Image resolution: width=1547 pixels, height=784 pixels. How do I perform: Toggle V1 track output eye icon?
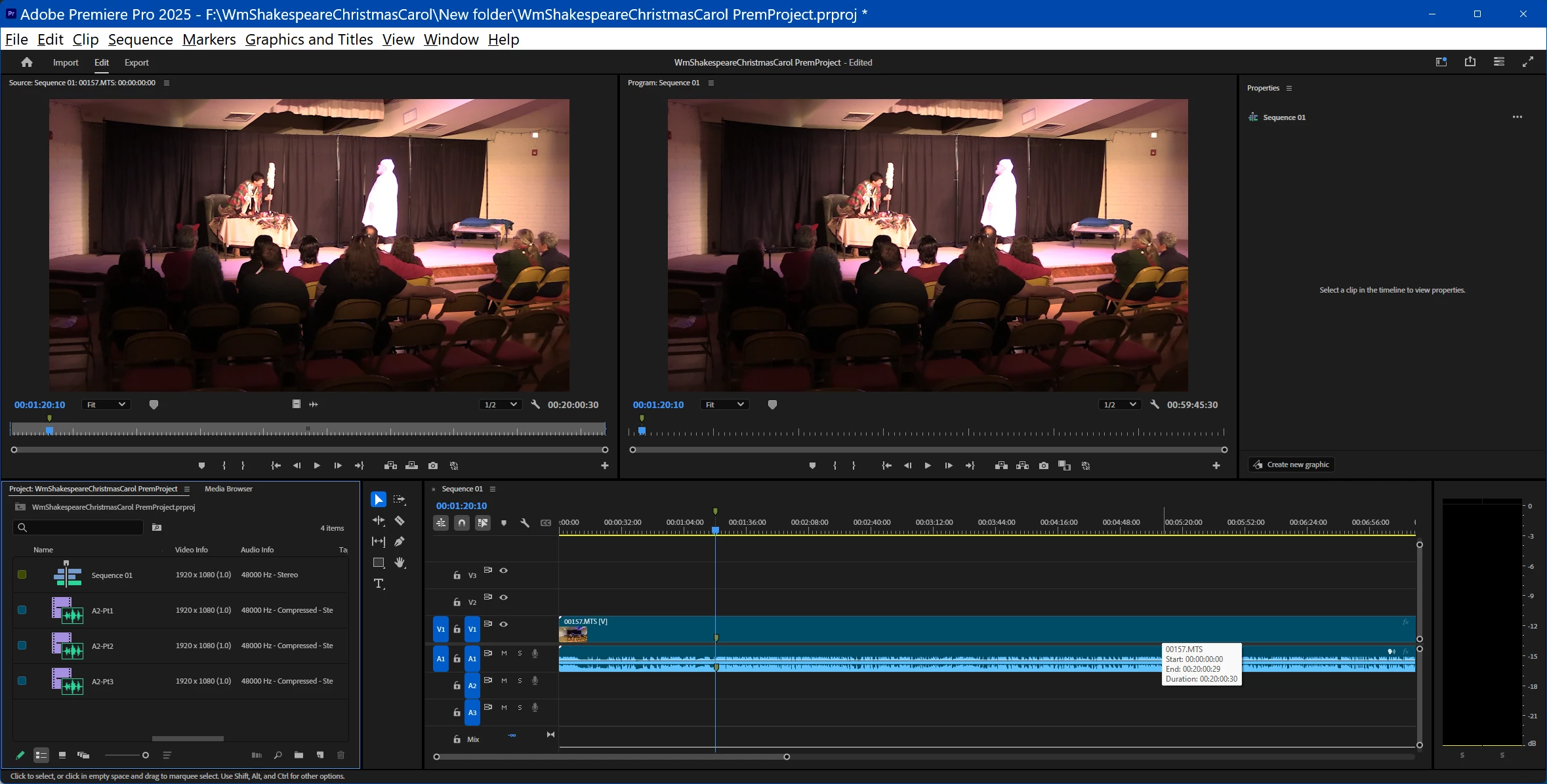[x=504, y=624]
